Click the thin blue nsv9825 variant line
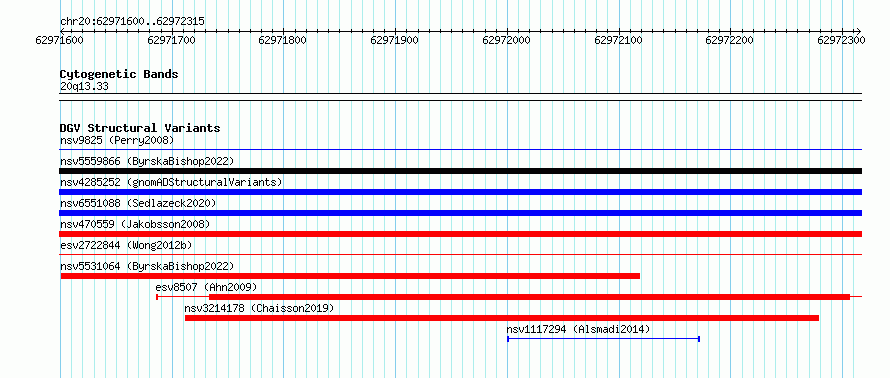Viewport: 890px width, 378px height. click(460, 150)
